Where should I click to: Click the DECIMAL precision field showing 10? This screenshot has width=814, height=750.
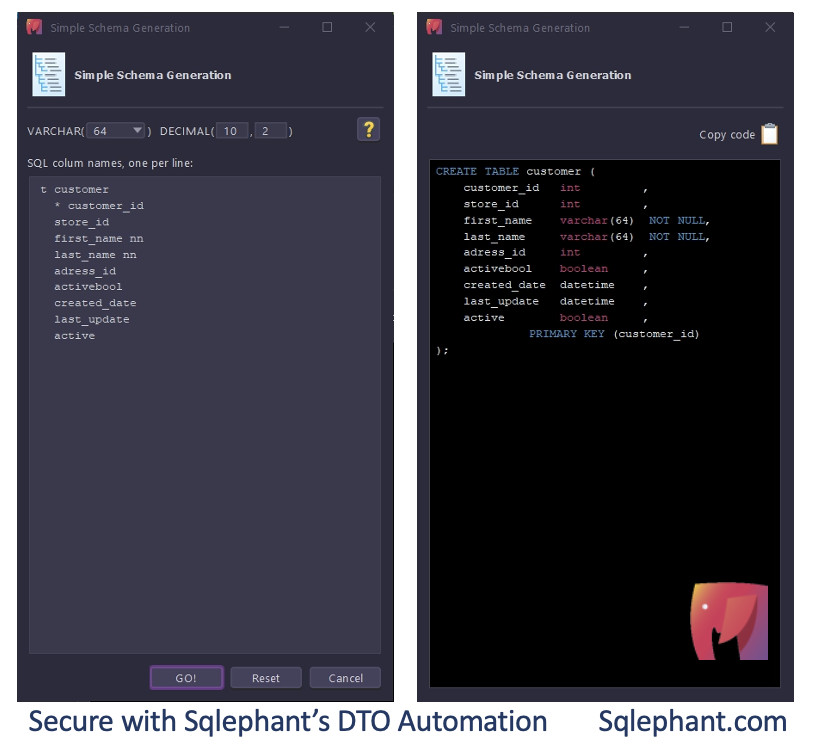click(232, 131)
